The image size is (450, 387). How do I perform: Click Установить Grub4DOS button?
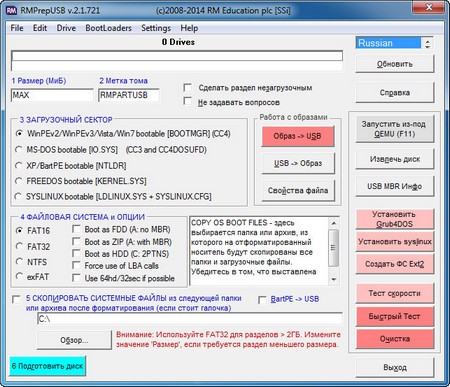(395, 219)
